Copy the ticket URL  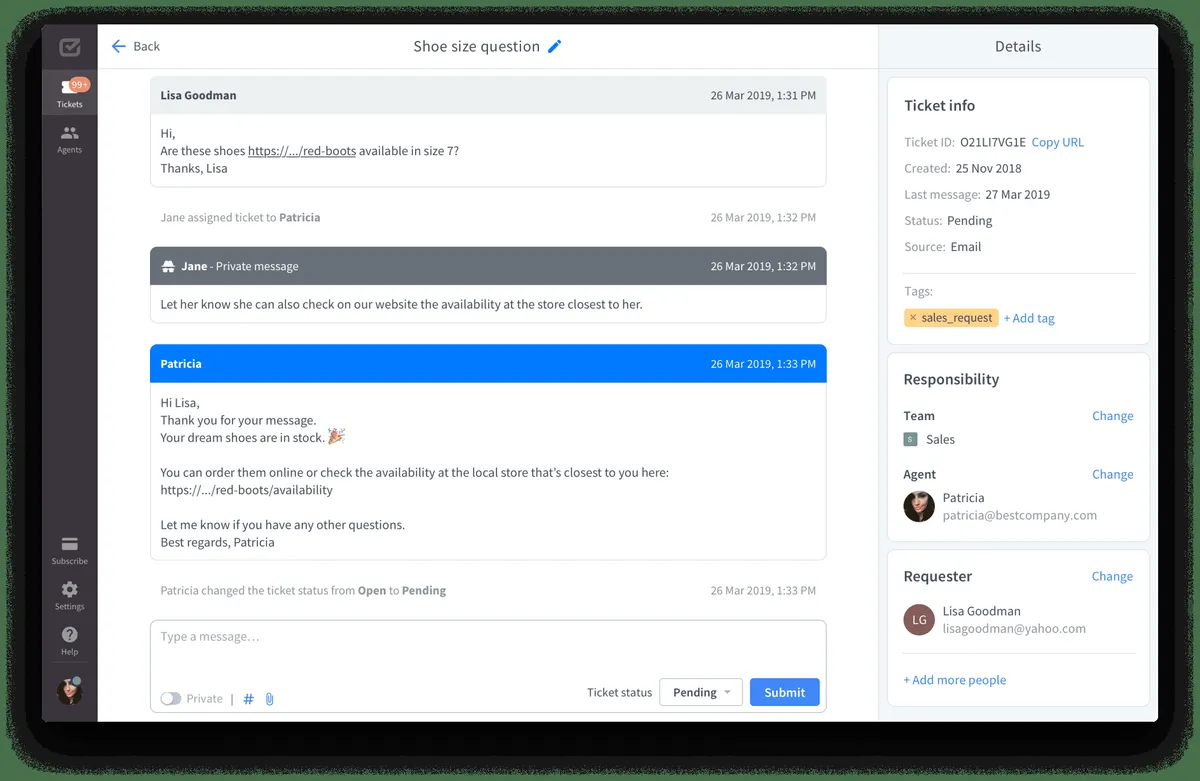point(1057,142)
